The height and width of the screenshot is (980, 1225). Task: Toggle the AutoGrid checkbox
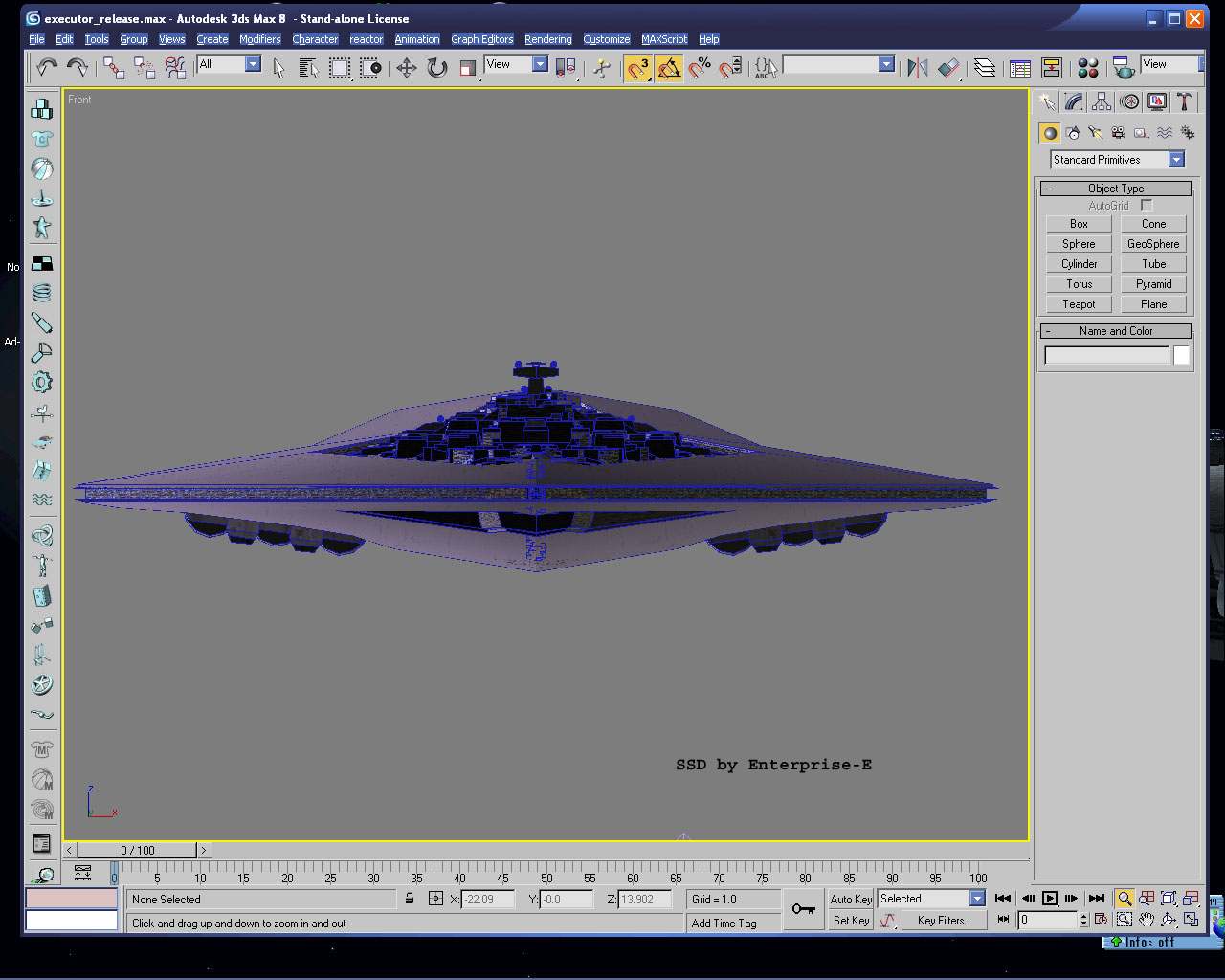pyautogui.click(x=1147, y=206)
